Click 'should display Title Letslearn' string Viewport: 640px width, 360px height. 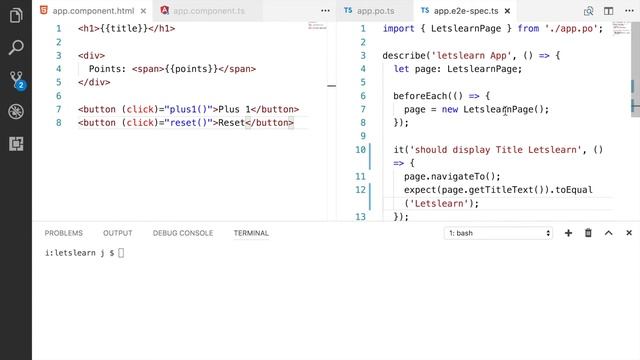pos(495,150)
